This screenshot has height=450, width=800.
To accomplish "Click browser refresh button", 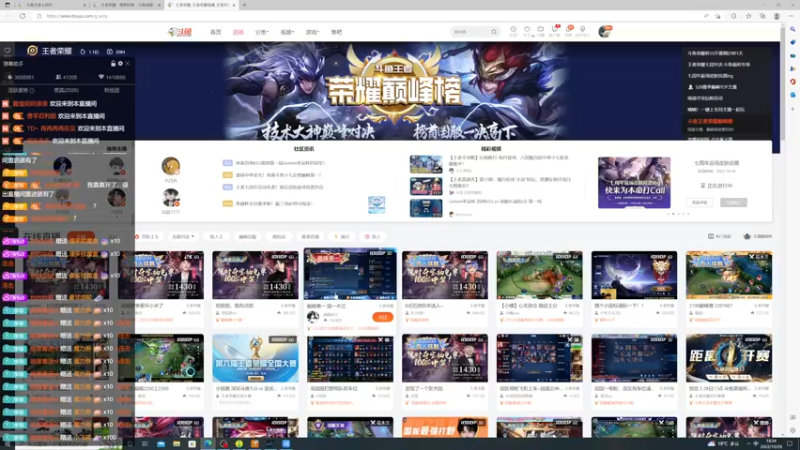I will pos(22,16).
